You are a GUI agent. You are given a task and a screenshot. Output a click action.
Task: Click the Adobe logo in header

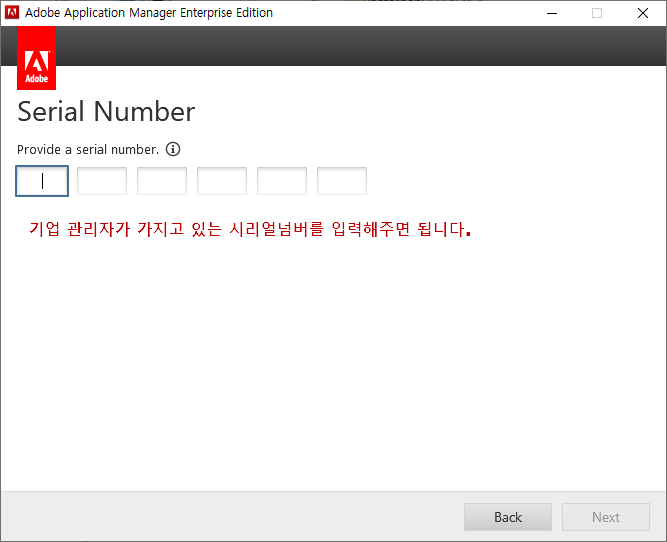[x=37, y=58]
